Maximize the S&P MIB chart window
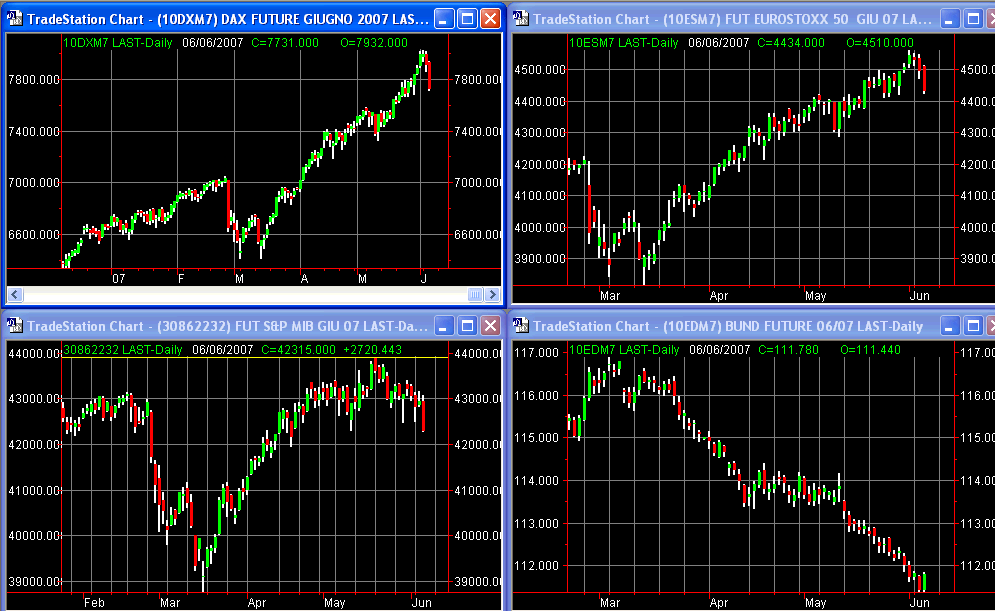The height and width of the screenshot is (611, 995). [467, 326]
